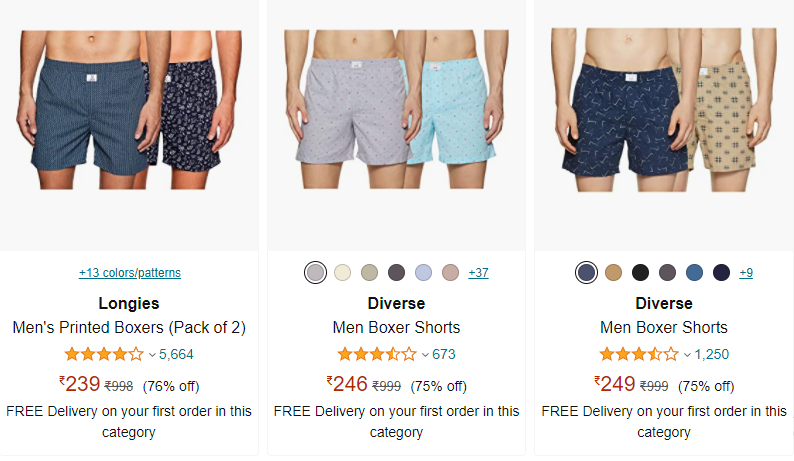Pick the olive beige color swatch

(369, 273)
